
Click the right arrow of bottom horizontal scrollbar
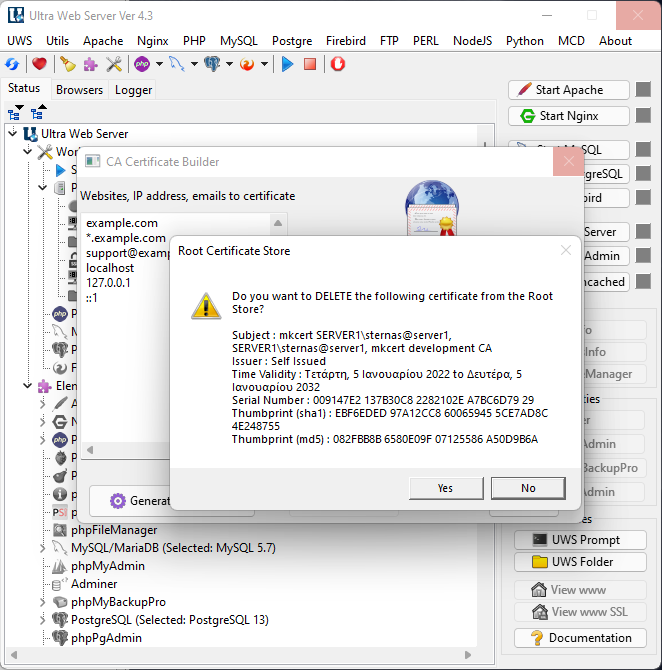click(x=468, y=655)
